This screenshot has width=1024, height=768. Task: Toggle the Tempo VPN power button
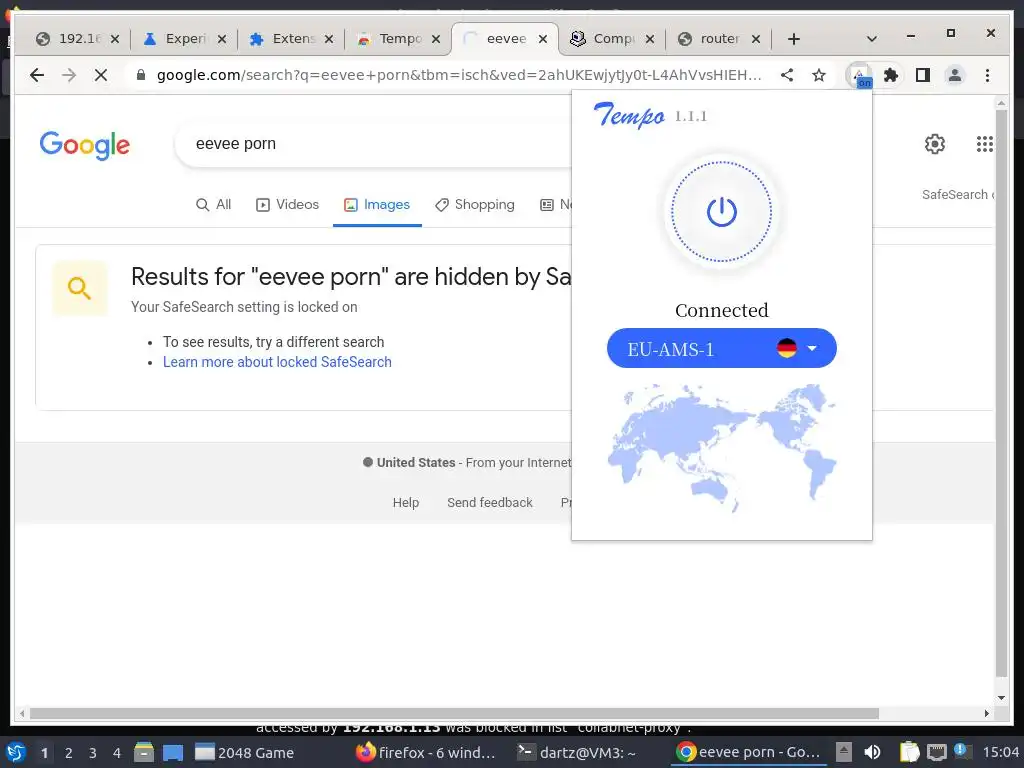pyautogui.click(x=722, y=212)
